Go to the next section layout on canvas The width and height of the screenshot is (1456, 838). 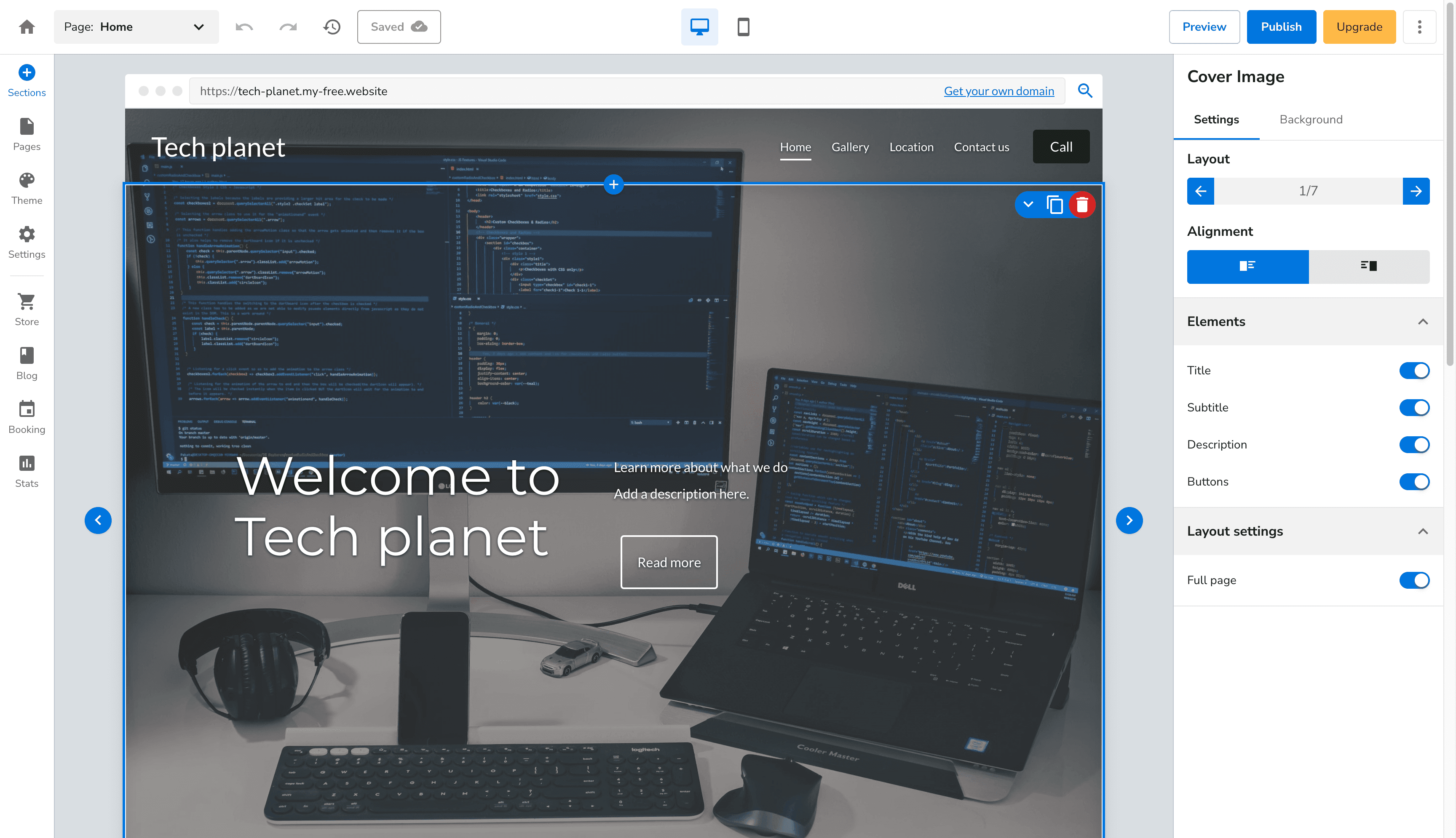tap(1129, 520)
